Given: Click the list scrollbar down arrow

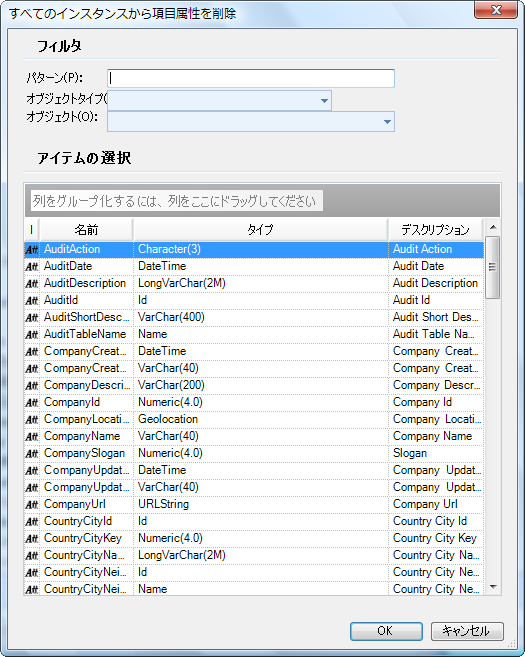Looking at the screenshot, I should (493, 587).
